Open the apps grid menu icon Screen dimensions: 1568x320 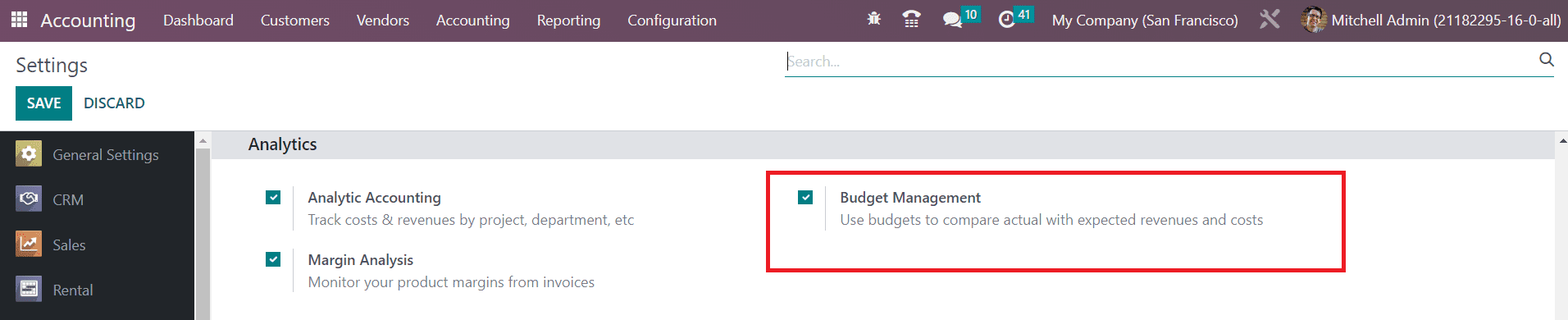click(x=19, y=20)
